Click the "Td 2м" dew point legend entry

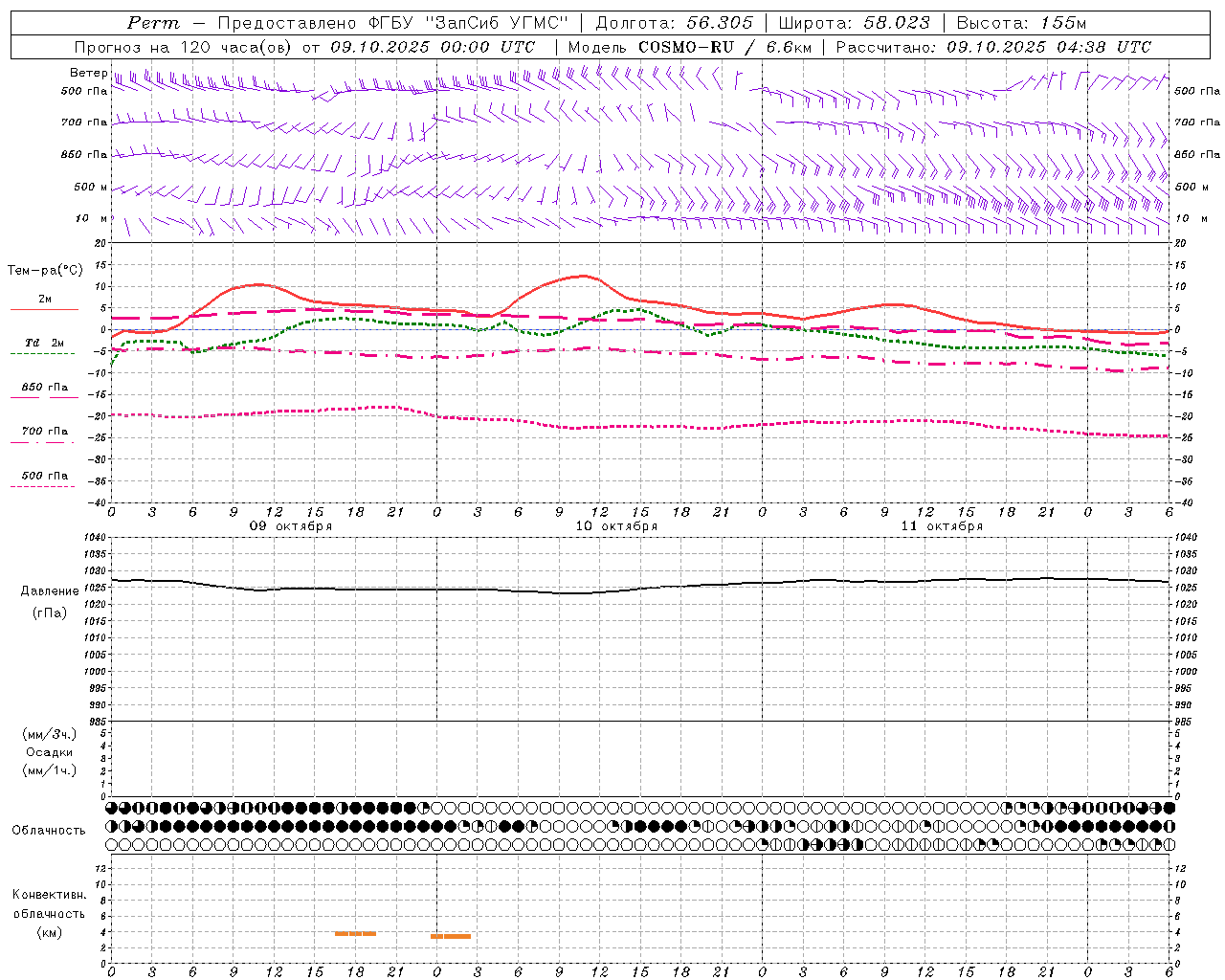[x=45, y=343]
